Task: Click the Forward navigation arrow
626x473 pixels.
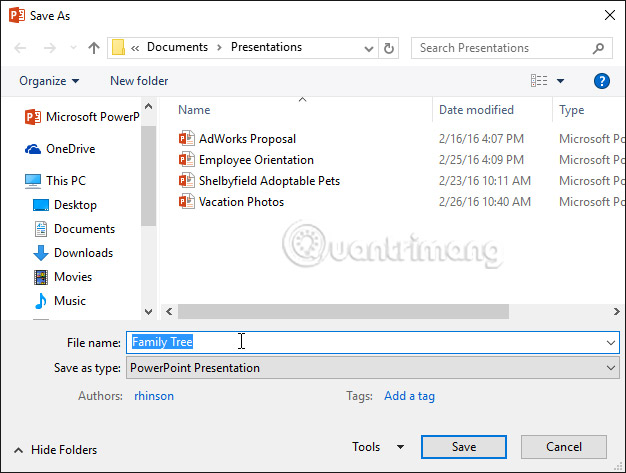Action: (50, 48)
